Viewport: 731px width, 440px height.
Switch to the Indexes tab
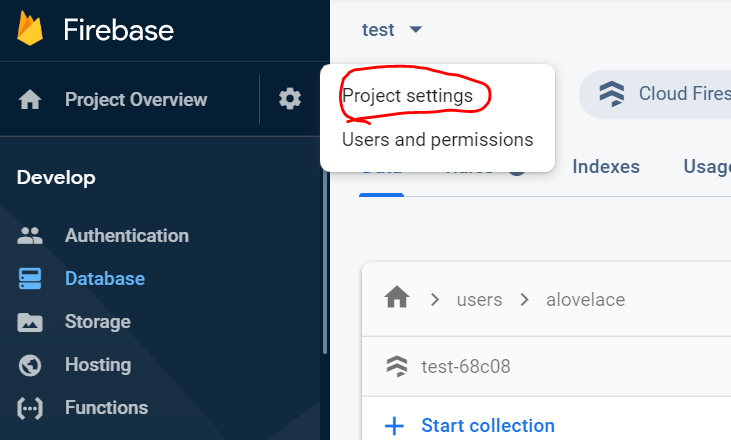(x=606, y=166)
